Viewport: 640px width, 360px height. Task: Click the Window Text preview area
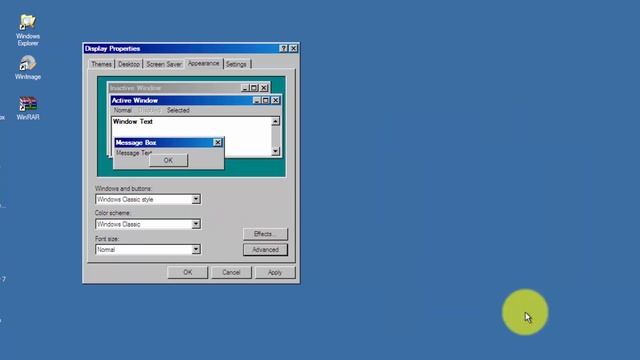[191, 137]
